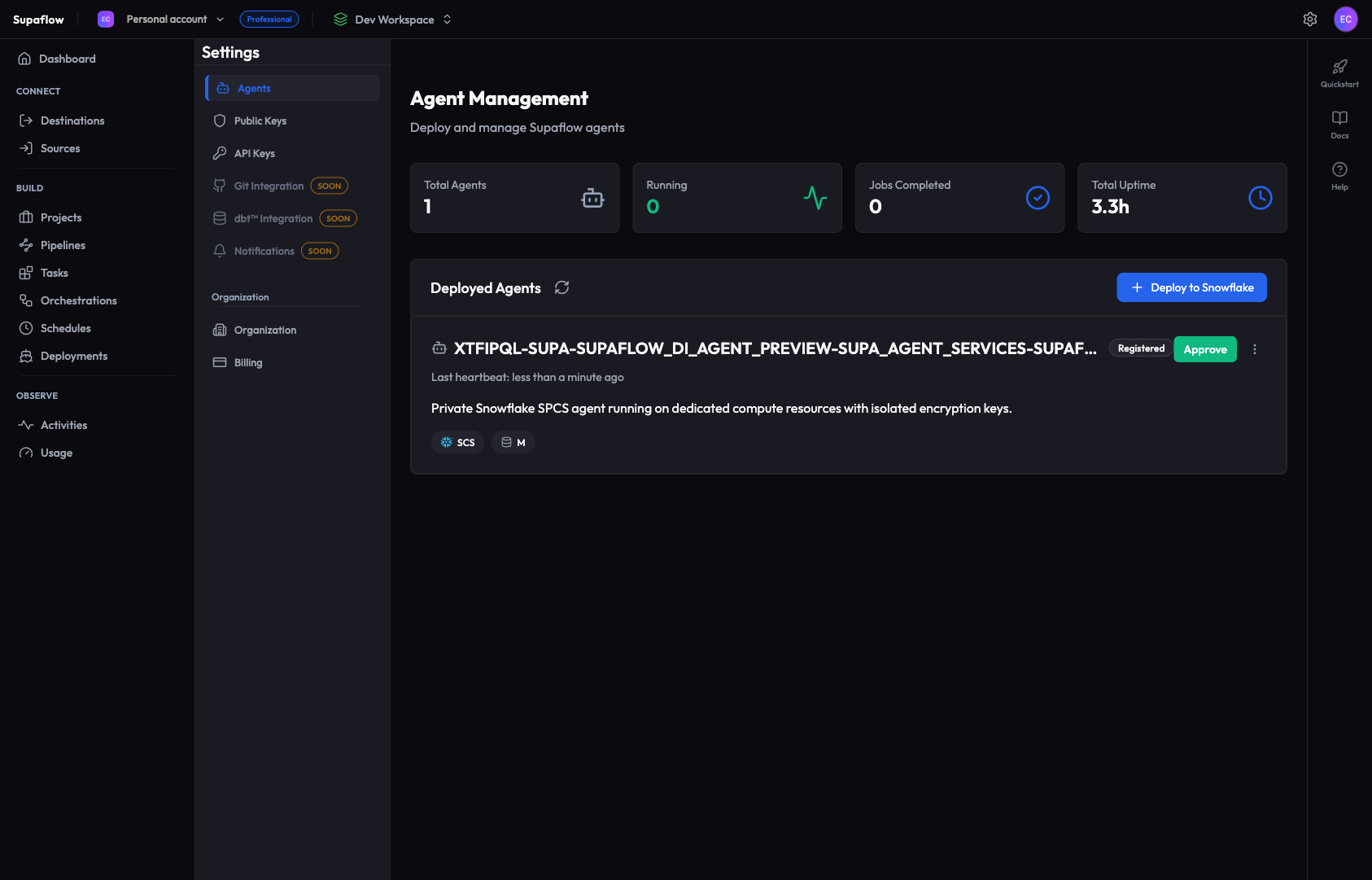Open Pipelines from the Build section
Image resolution: width=1372 pixels, height=880 pixels.
click(63, 245)
